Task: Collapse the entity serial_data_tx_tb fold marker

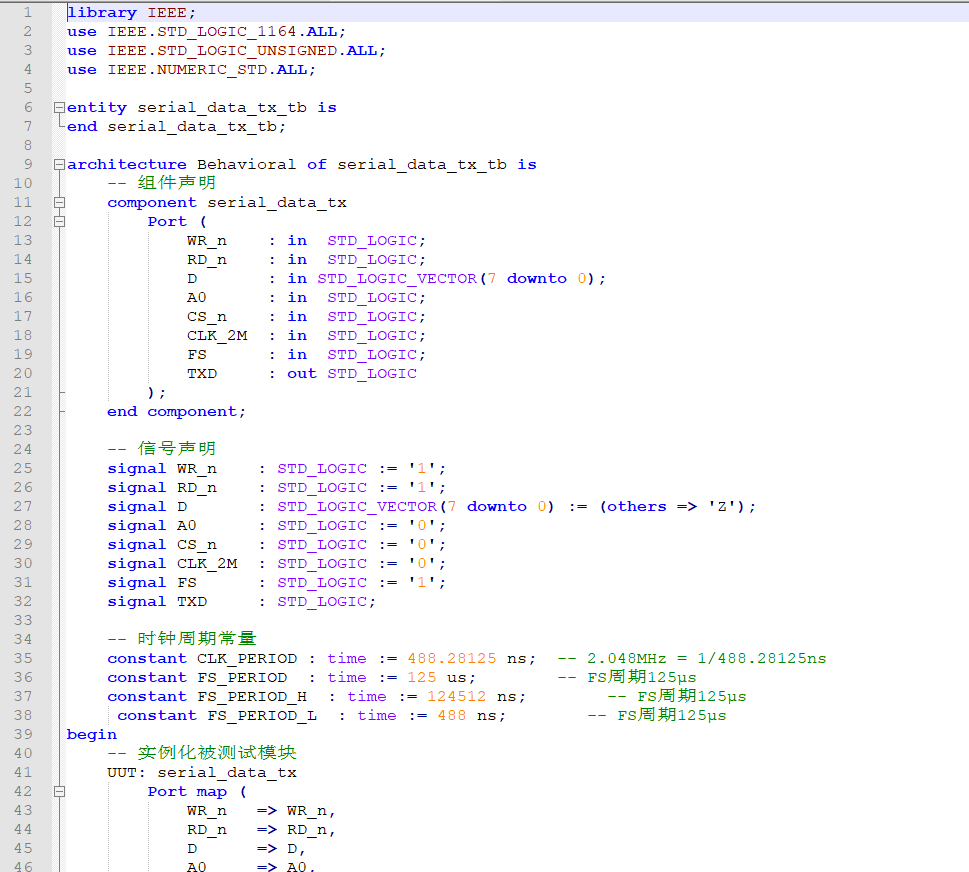Action: tap(60, 108)
